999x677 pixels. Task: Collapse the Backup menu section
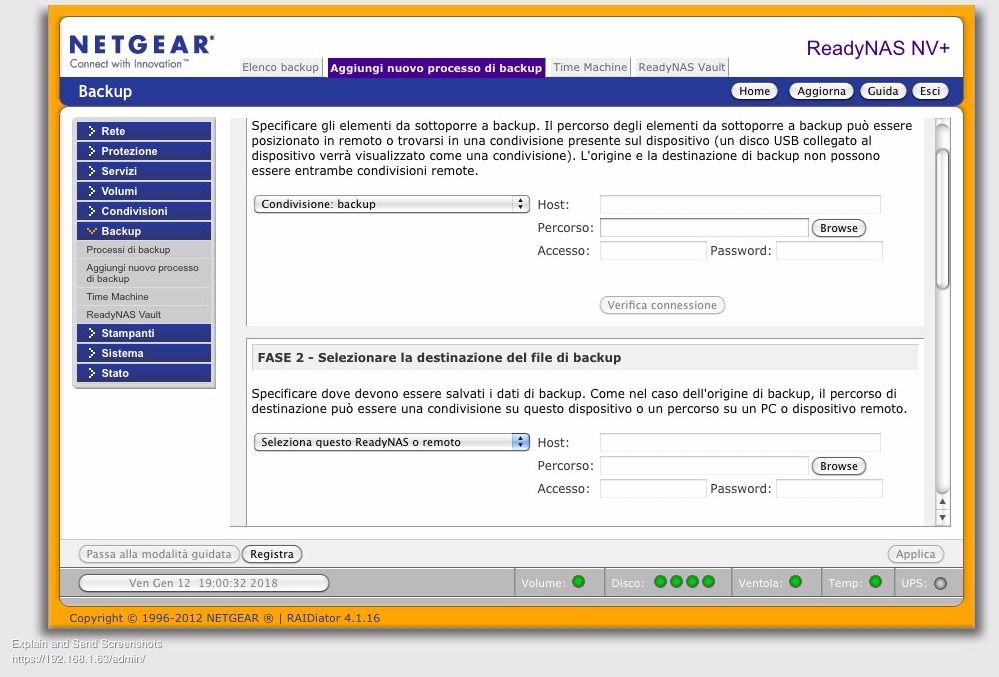click(144, 231)
